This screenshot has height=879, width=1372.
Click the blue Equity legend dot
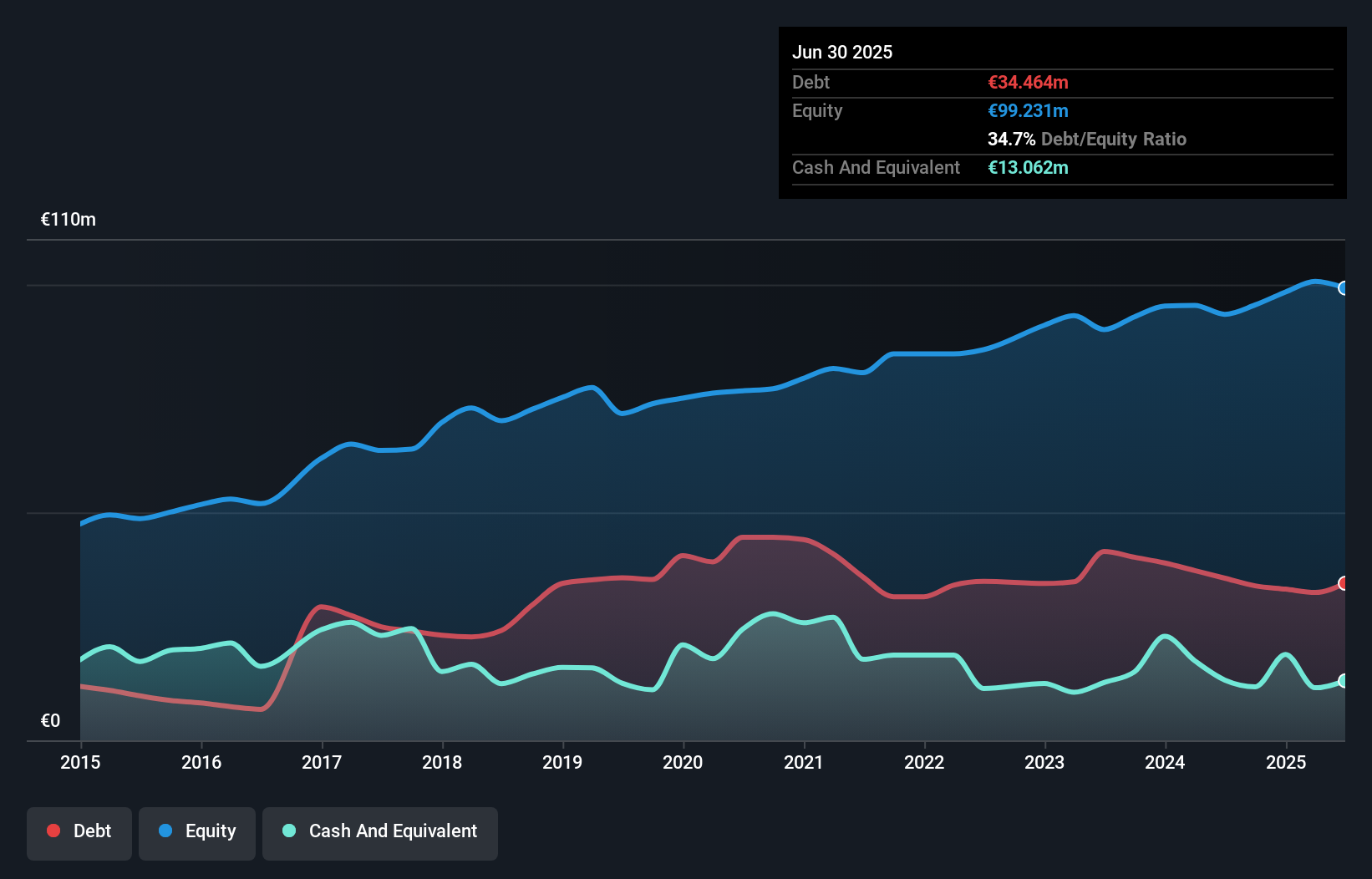[166, 831]
